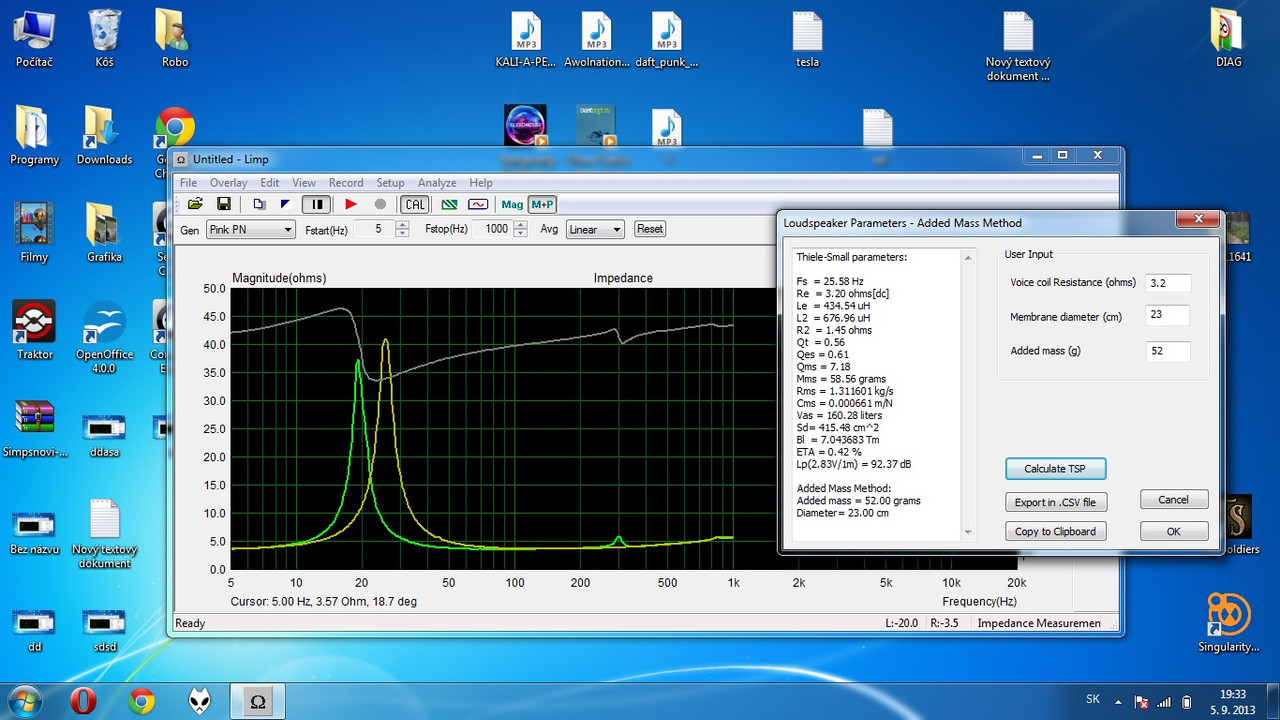Pause measurement with the pause button
The height and width of the screenshot is (720, 1280).
pos(318,204)
